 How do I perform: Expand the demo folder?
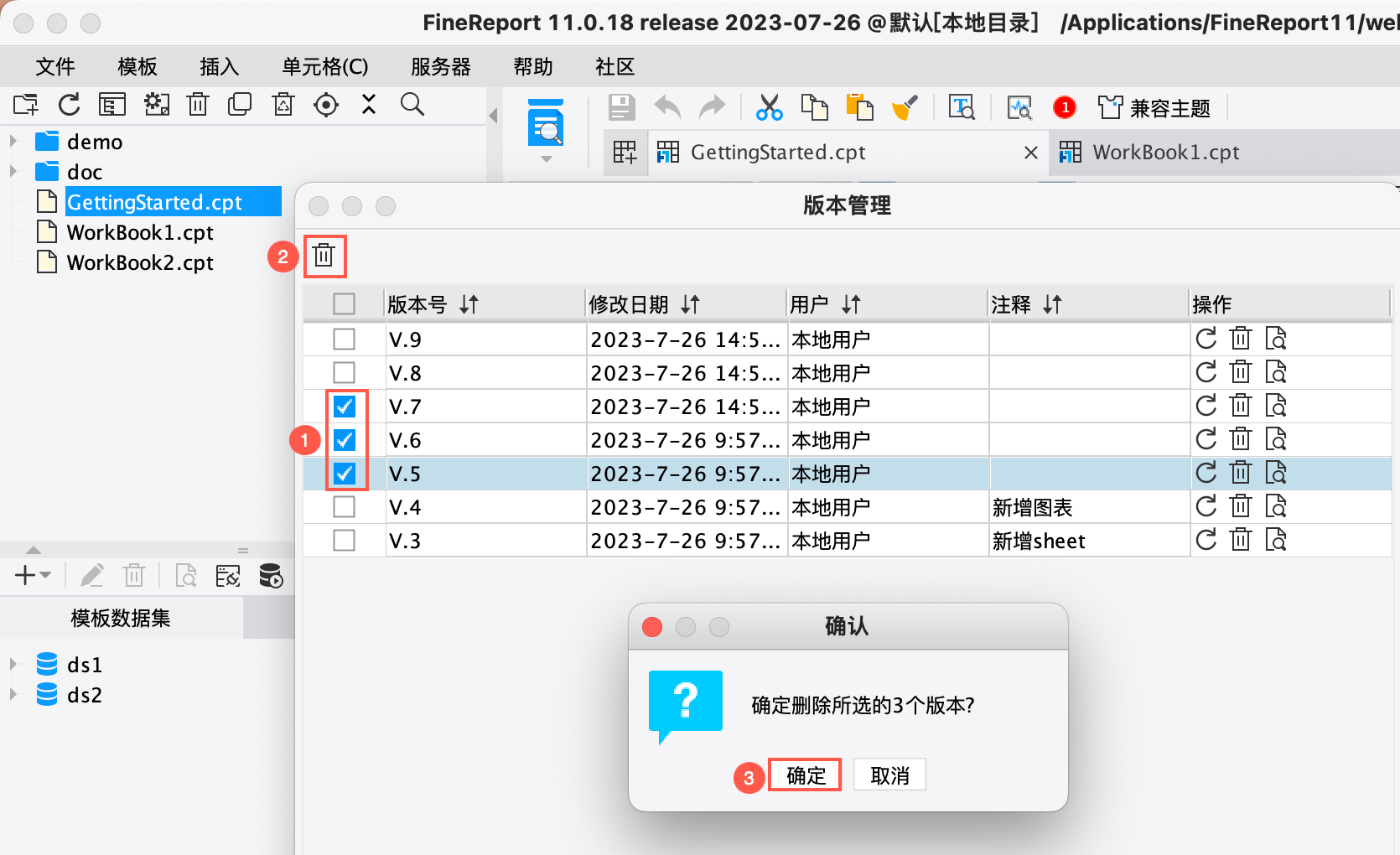[x=13, y=142]
